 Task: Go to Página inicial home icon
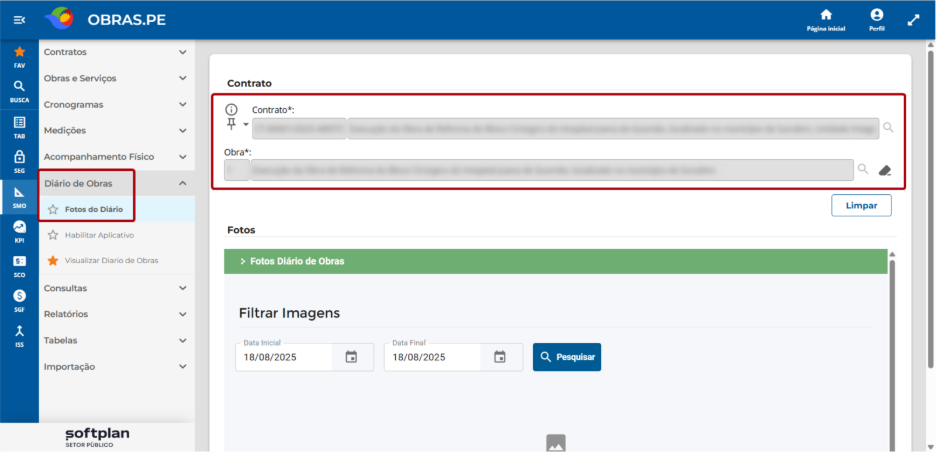pos(826,20)
